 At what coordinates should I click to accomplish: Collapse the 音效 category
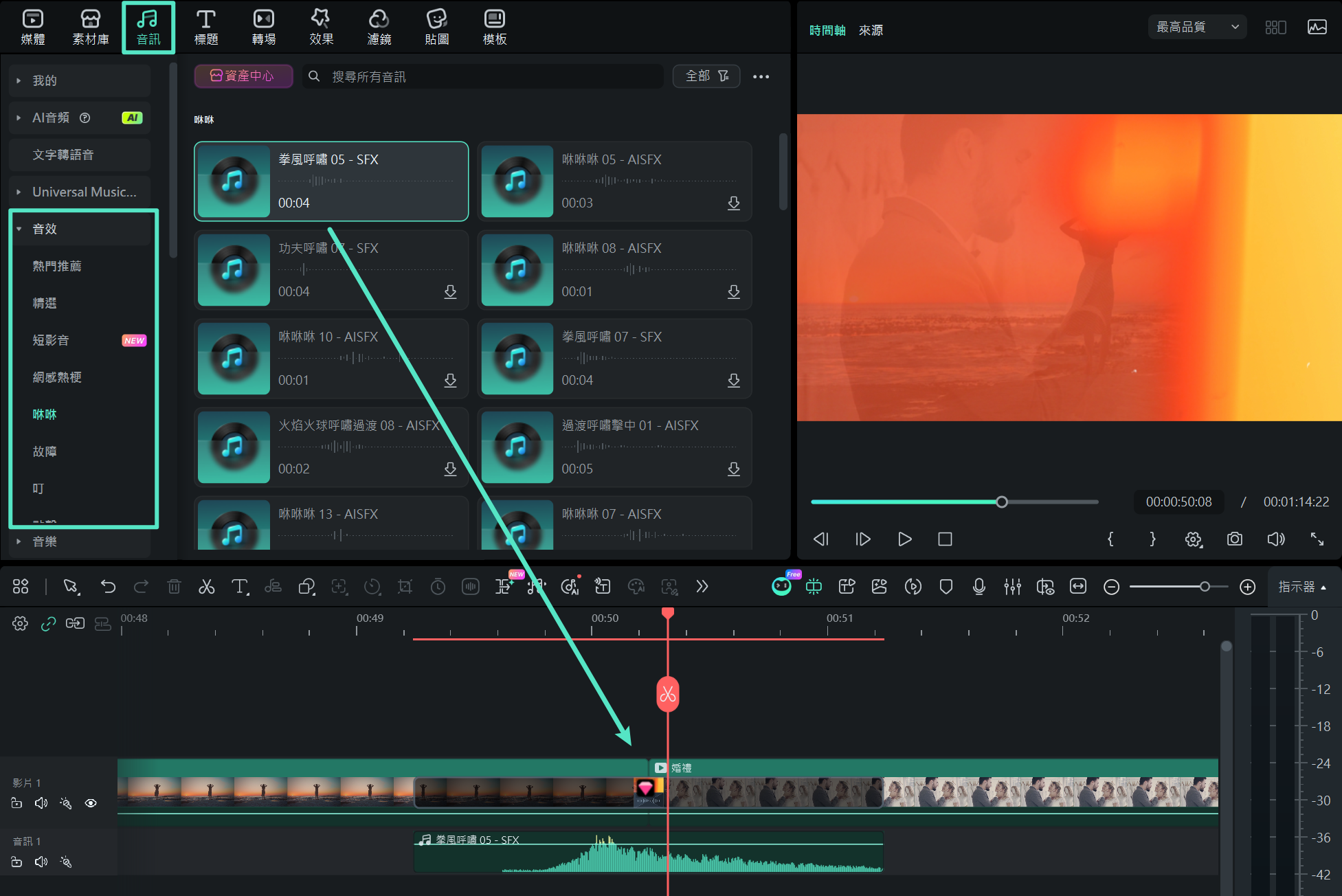[19, 229]
